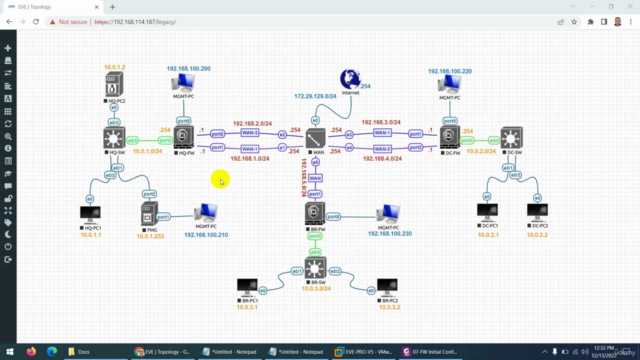Click the 172.29.129.0/24 Internet label

(x=315, y=96)
